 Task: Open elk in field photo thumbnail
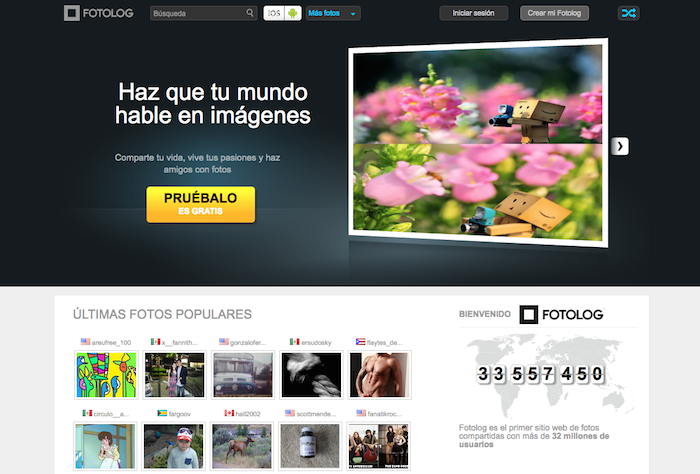tap(242, 446)
